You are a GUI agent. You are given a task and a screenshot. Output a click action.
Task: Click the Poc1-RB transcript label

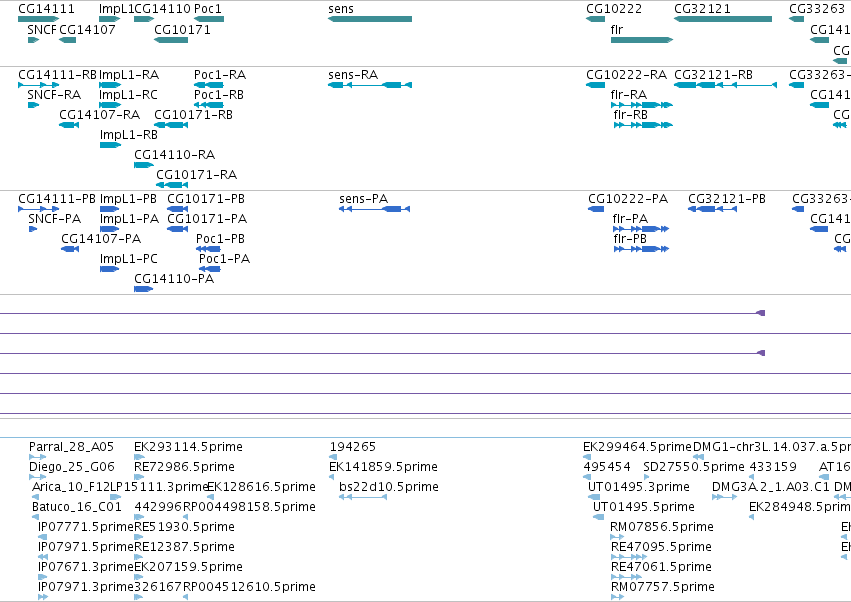pyautogui.click(x=219, y=94)
